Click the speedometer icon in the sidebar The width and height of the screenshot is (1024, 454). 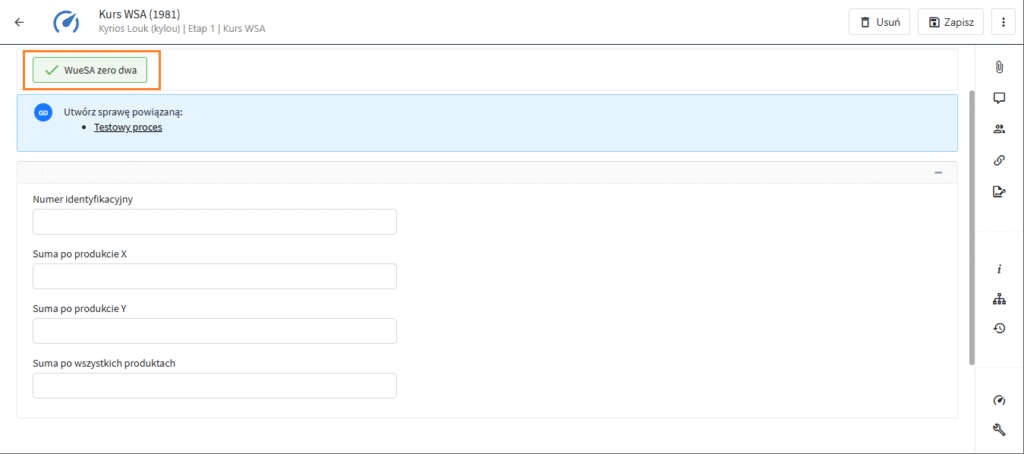point(998,400)
